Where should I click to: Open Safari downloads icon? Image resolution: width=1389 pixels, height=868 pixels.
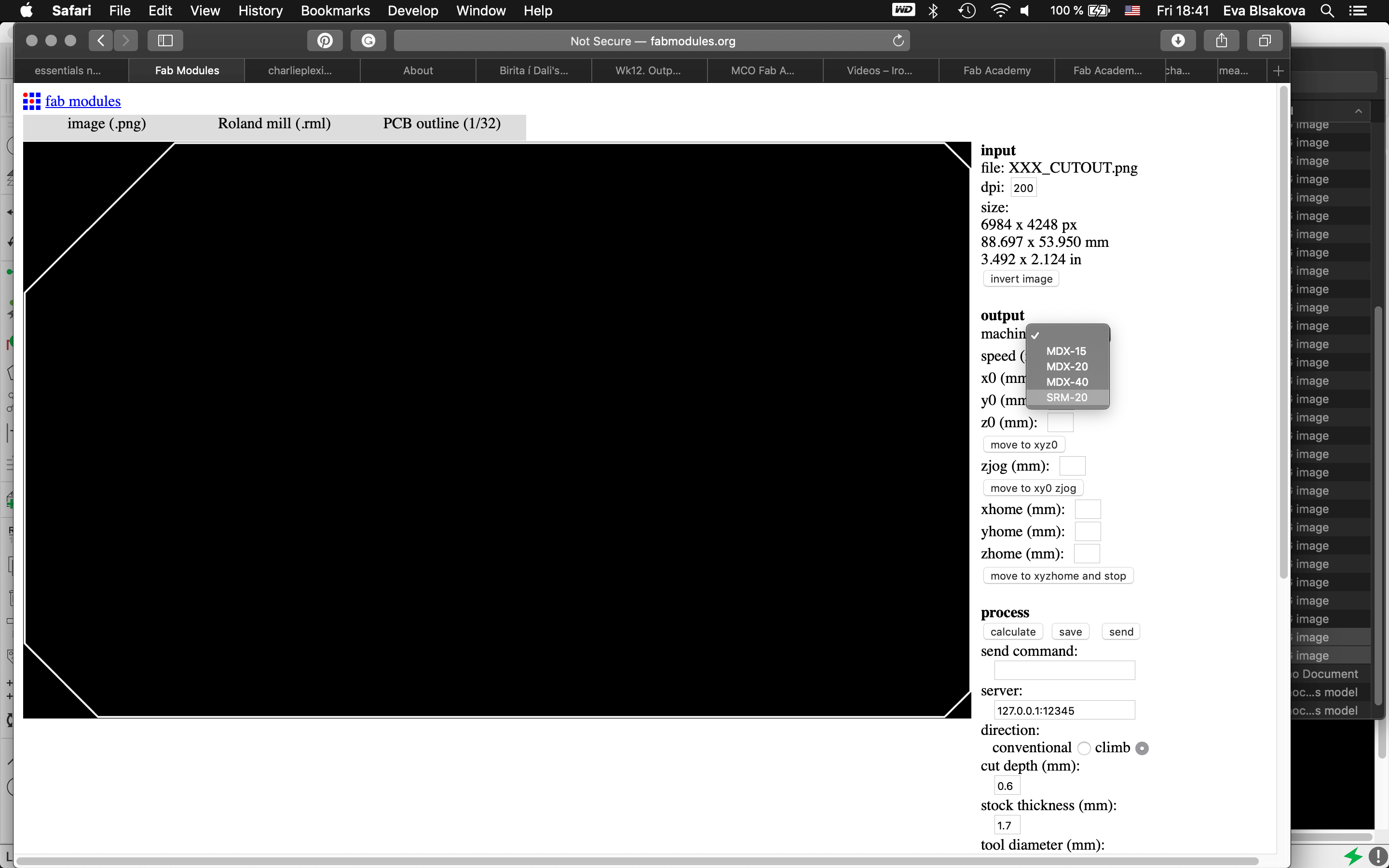(x=1178, y=41)
